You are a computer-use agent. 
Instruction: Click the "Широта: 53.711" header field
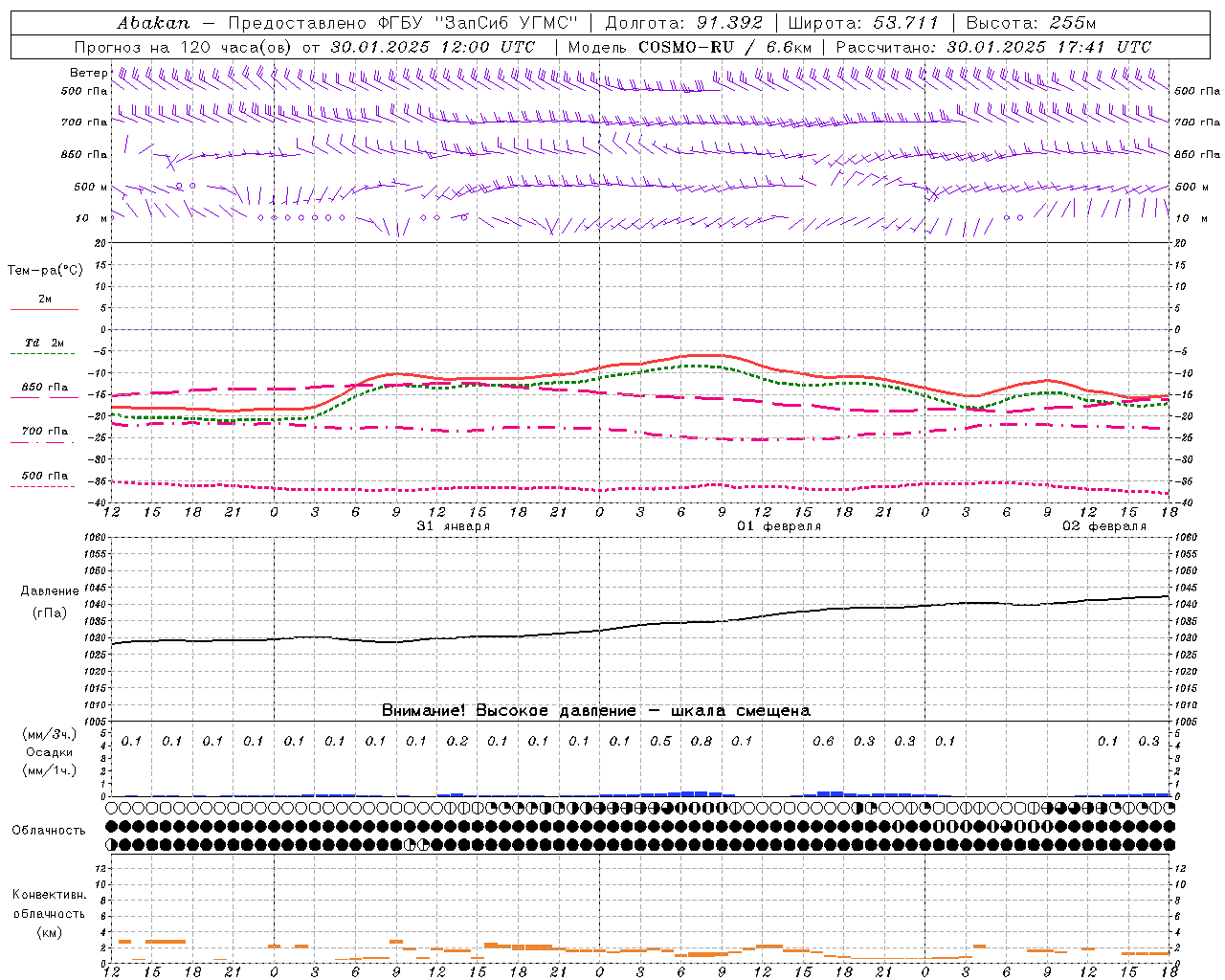coord(862,22)
